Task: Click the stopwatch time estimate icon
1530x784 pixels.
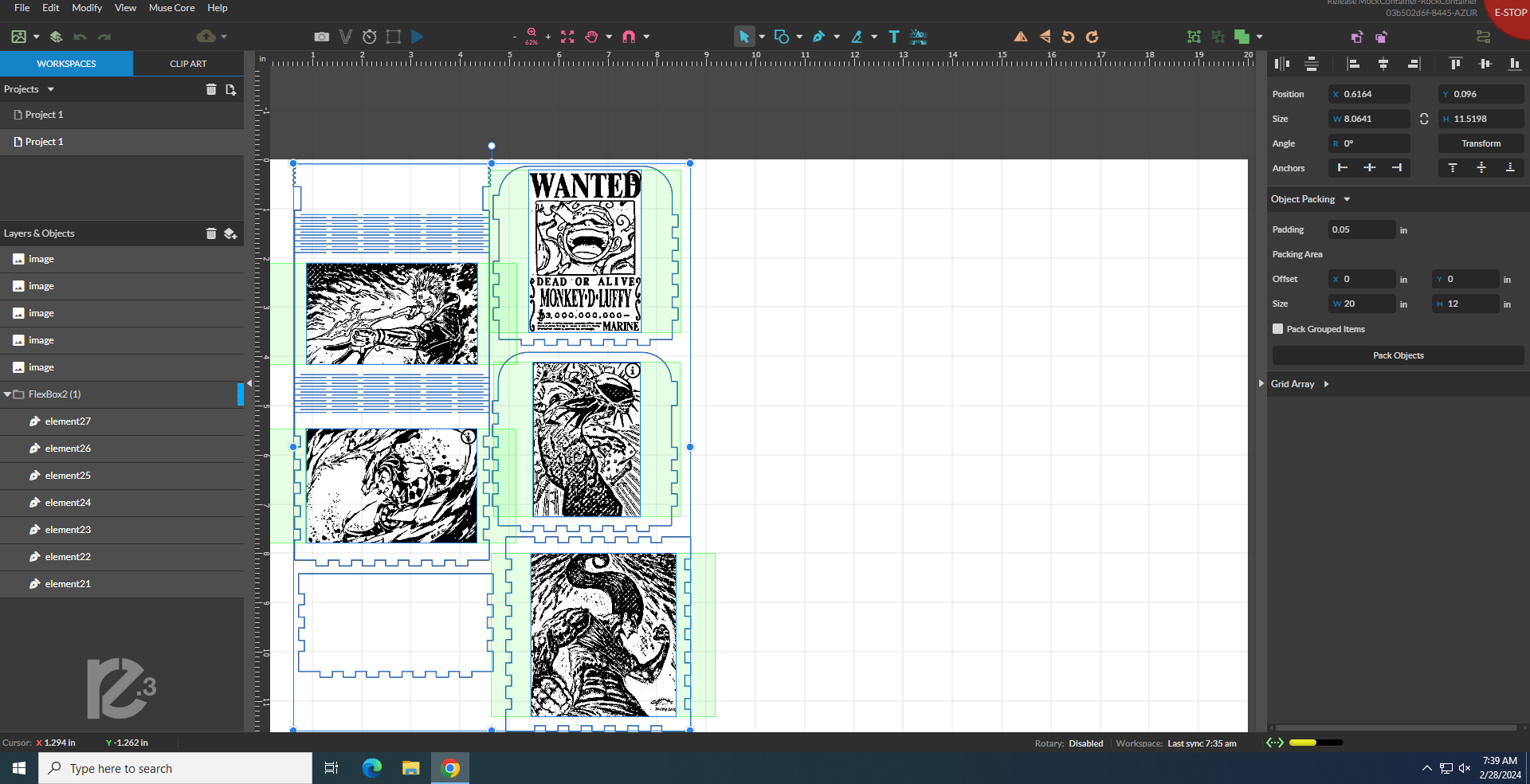Action: tap(369, 37)
